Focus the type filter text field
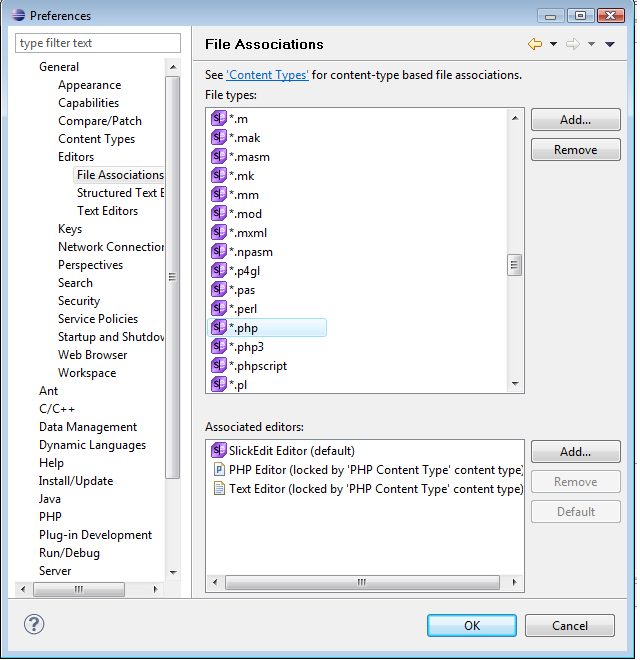The image size is (640, 660). point(98,43)
